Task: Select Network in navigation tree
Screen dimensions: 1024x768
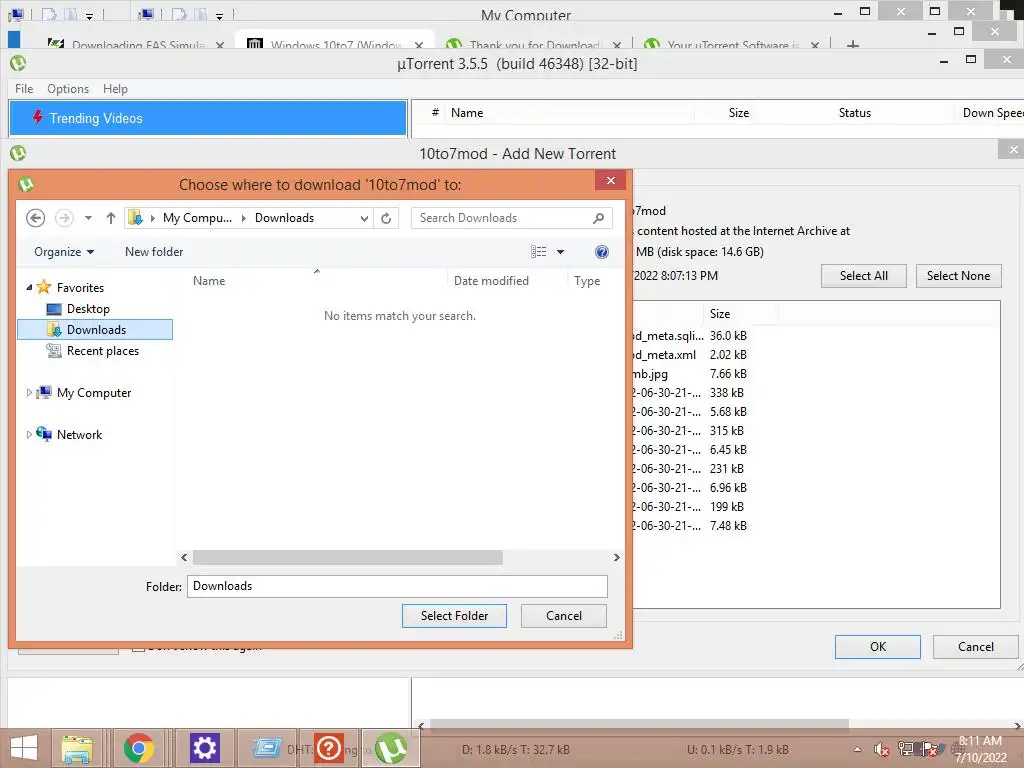Action: [x=79, y=434]
